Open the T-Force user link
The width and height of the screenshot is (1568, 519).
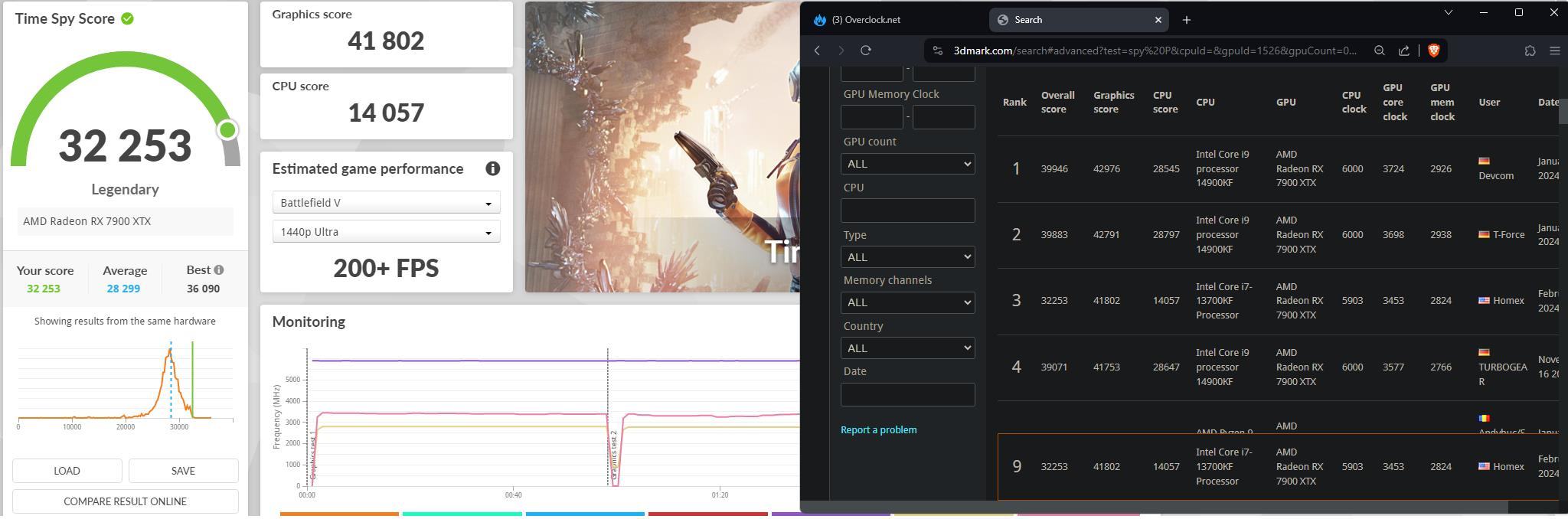click(x=1508, y=235)
